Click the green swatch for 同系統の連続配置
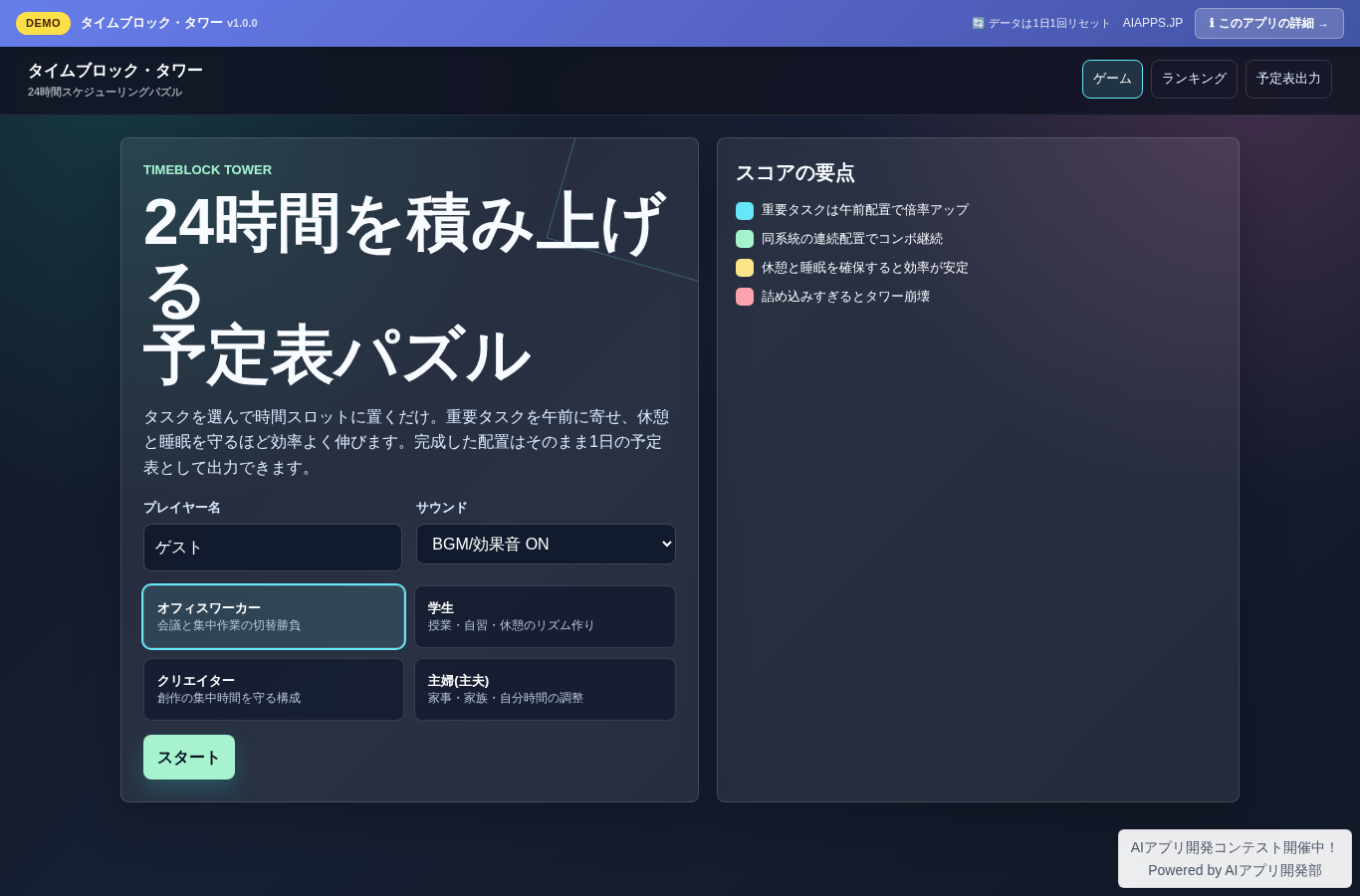 [x=745, y=239]
